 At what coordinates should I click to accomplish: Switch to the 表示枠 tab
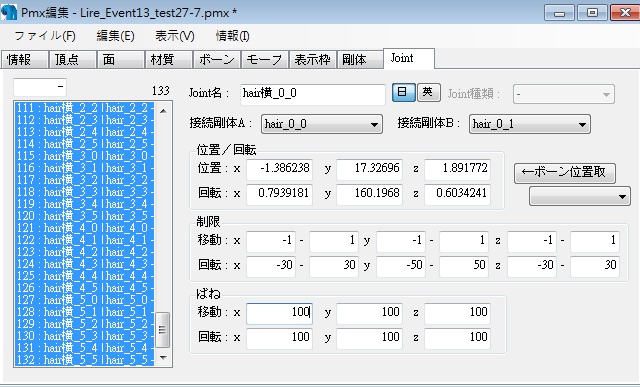point(313,60)
